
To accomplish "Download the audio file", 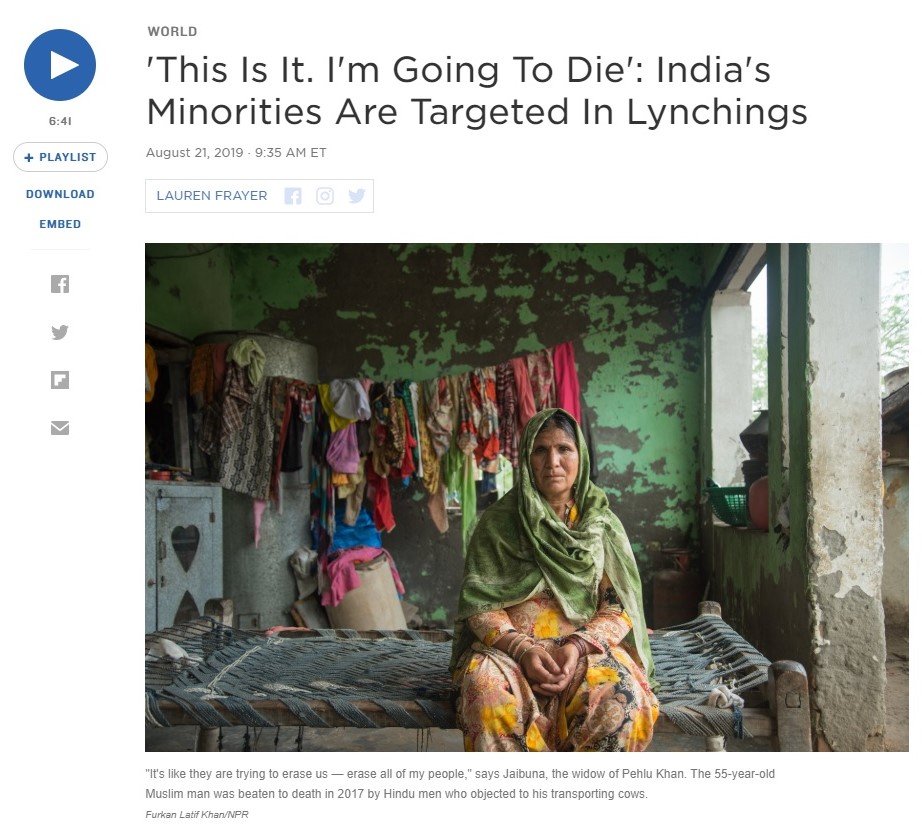I will point(60,194).
